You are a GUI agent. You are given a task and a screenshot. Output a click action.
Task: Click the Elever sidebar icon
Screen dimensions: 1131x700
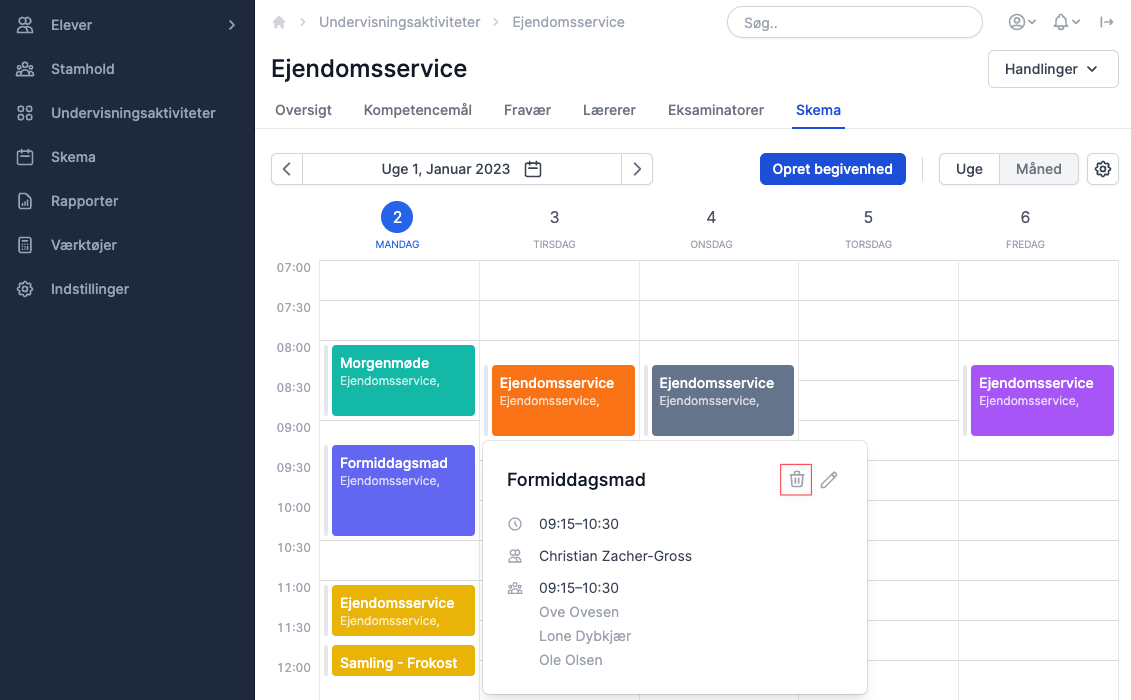point(25,25)
